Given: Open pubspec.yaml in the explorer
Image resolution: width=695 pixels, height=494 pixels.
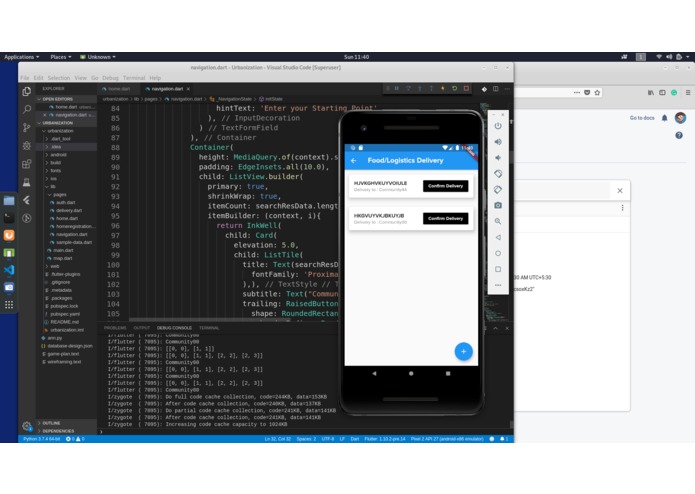Looking at the screenshot, I should [x=65, y=315].
